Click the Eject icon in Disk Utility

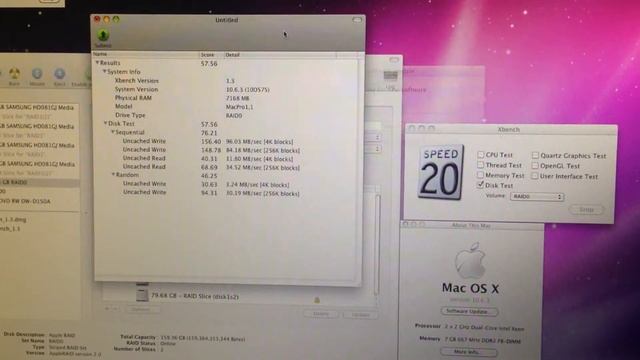60,73
